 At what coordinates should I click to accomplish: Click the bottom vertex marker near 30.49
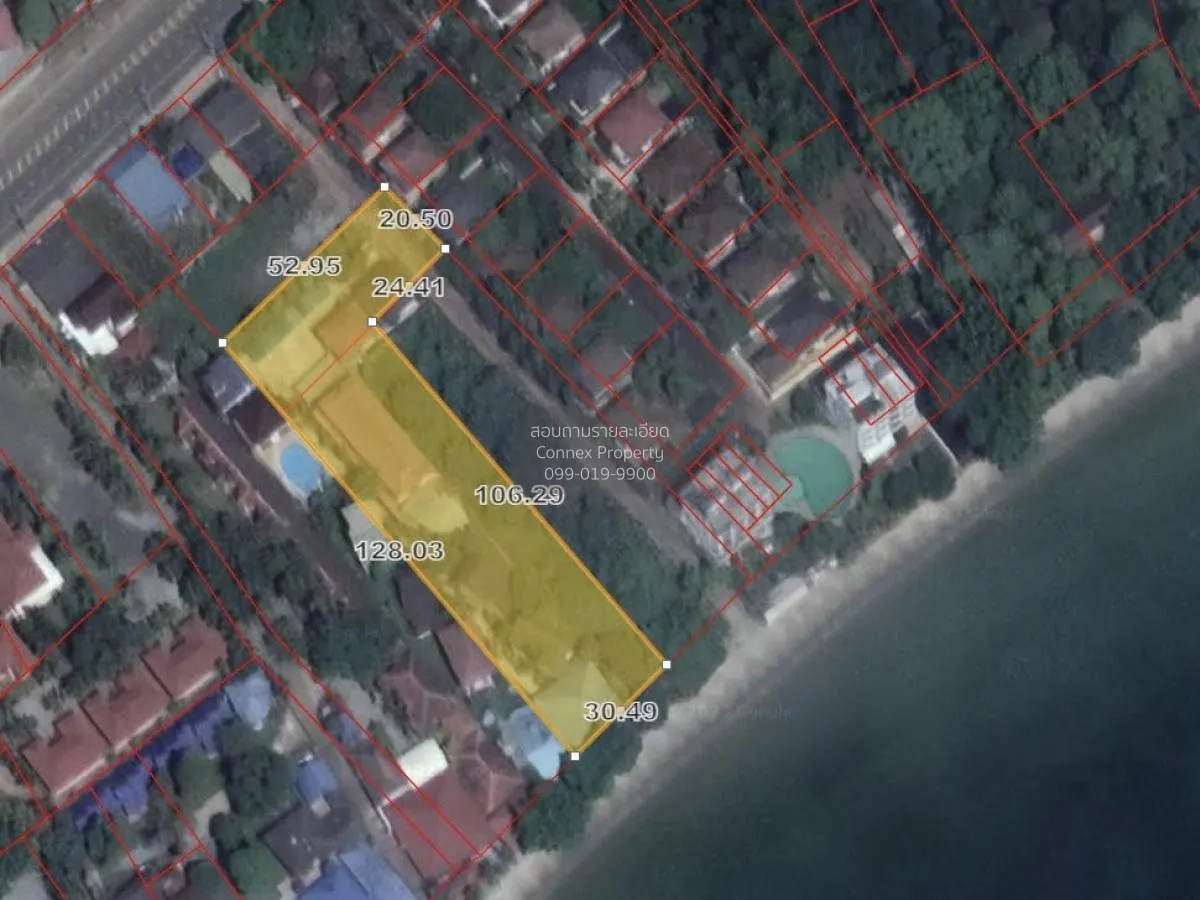tap(574, 755)
